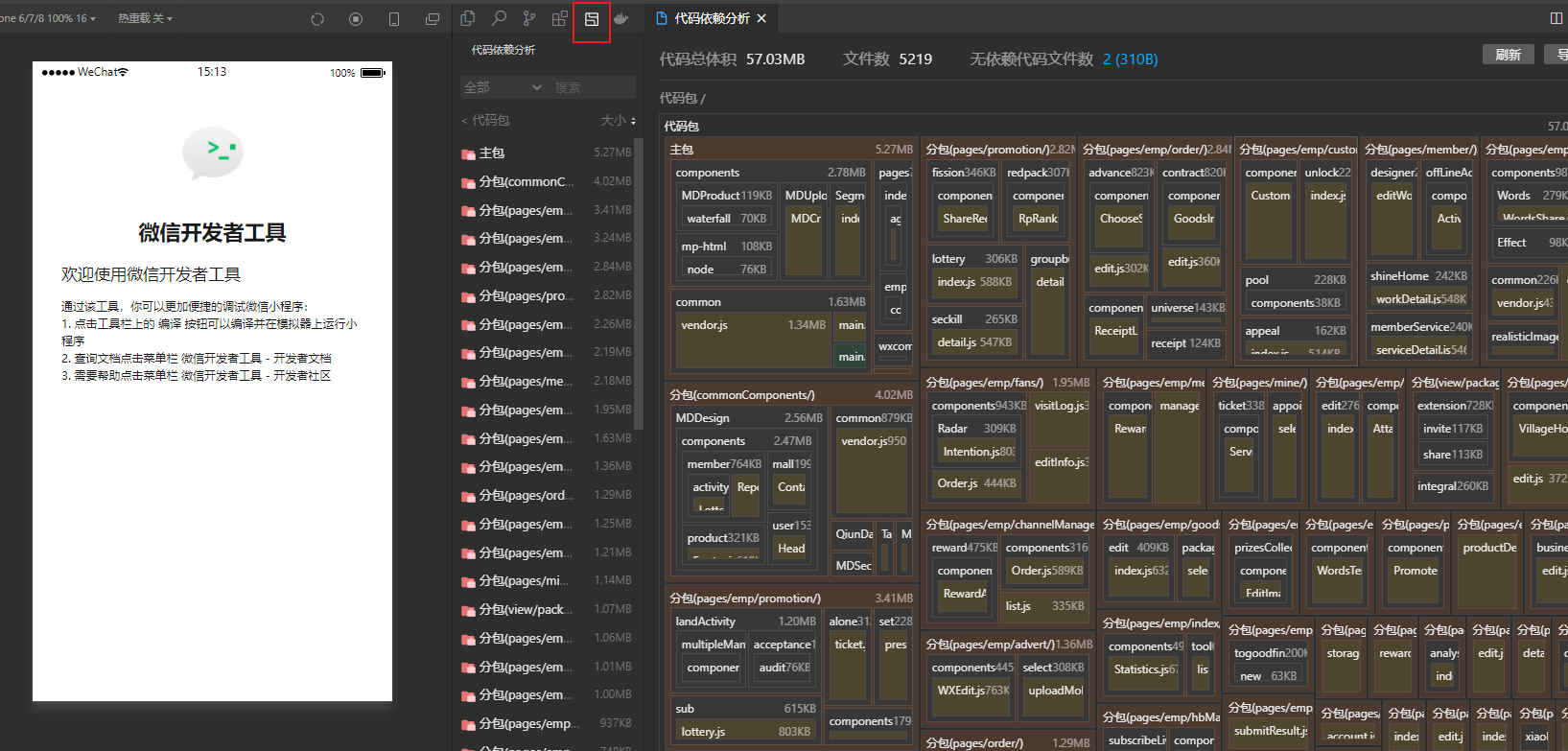This screenshot has height=751, width=1568.
Task: Click the folder icon of the 2.26MB row
Action: click(x=469, y=325)
